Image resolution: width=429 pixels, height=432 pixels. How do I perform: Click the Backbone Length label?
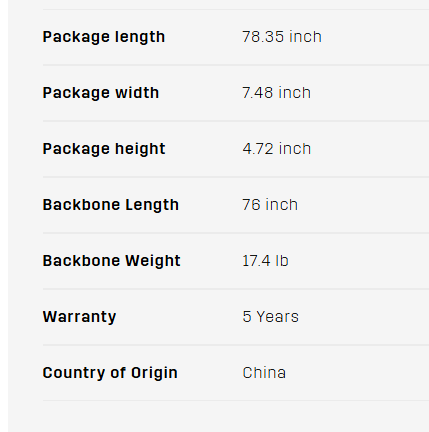pos(111,205)
